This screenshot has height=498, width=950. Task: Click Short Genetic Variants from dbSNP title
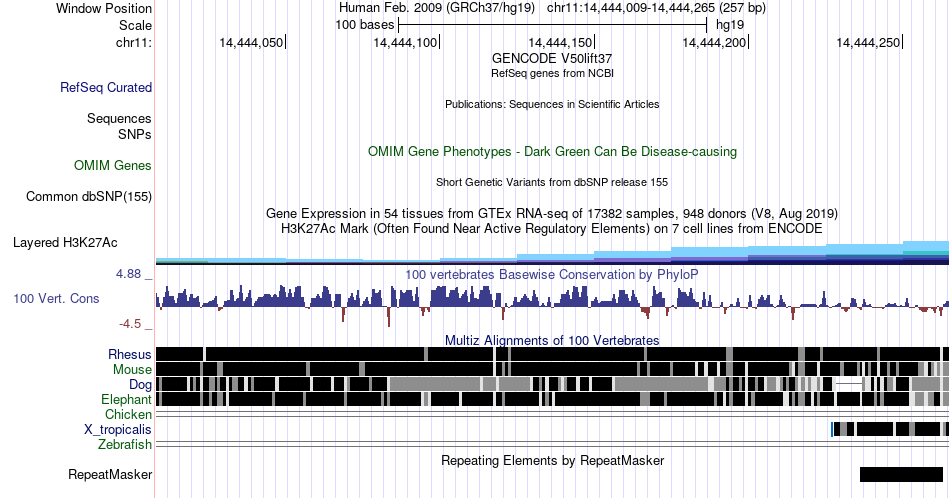point(552,182)
